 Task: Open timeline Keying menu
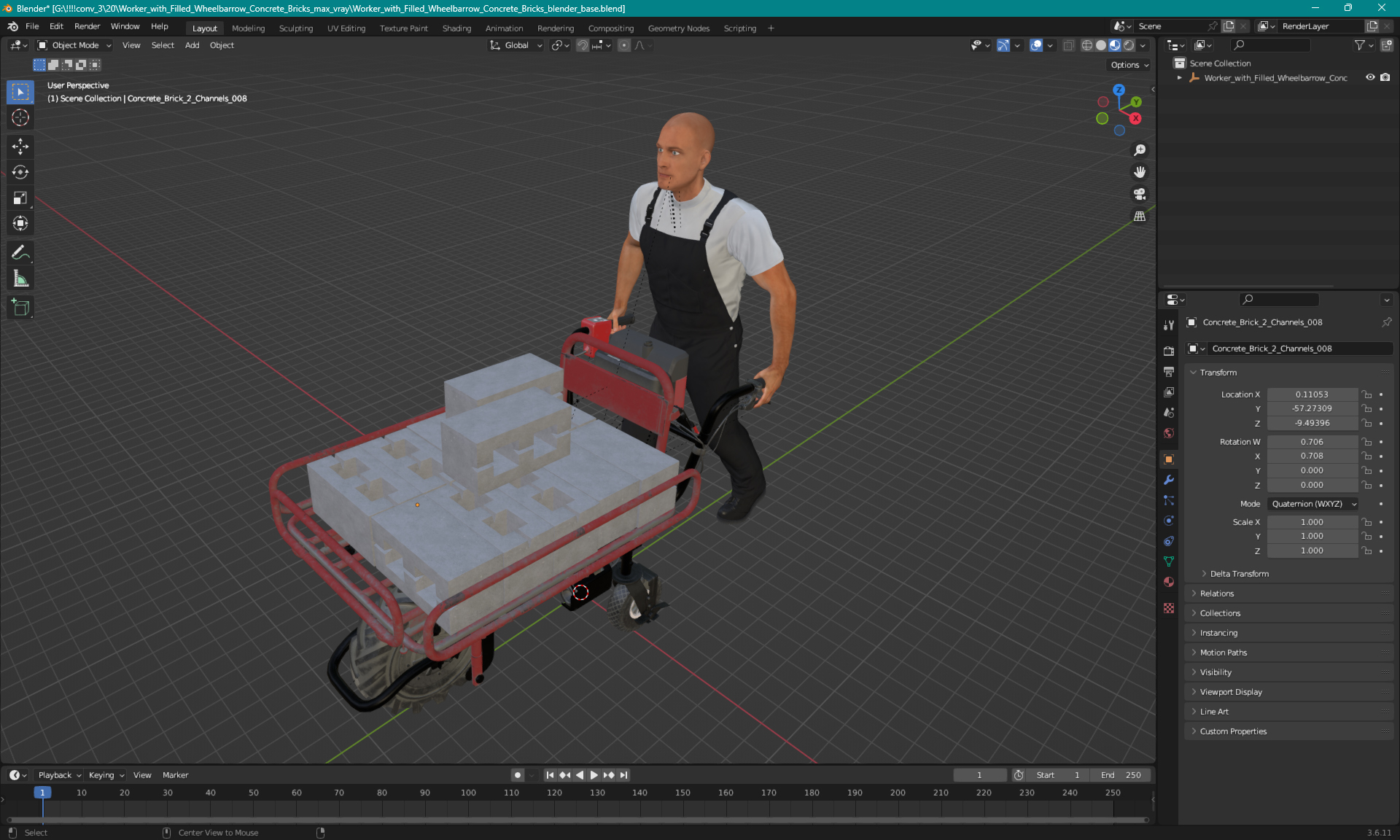[x=106, y=775]
